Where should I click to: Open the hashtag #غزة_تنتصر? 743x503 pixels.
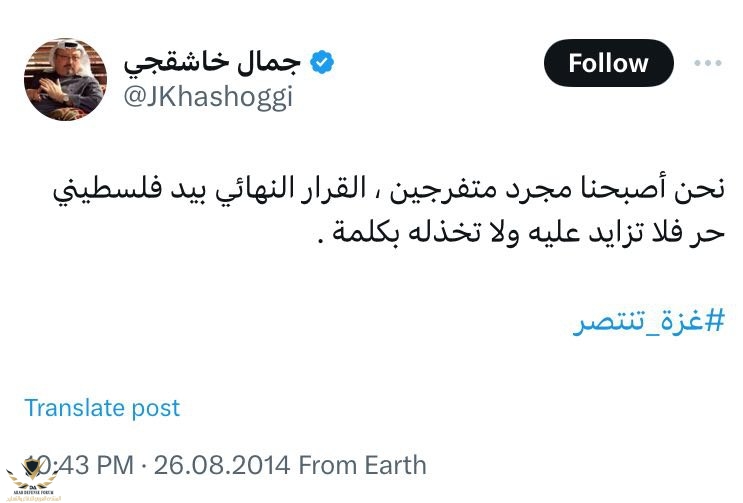[x=649, y=321]
